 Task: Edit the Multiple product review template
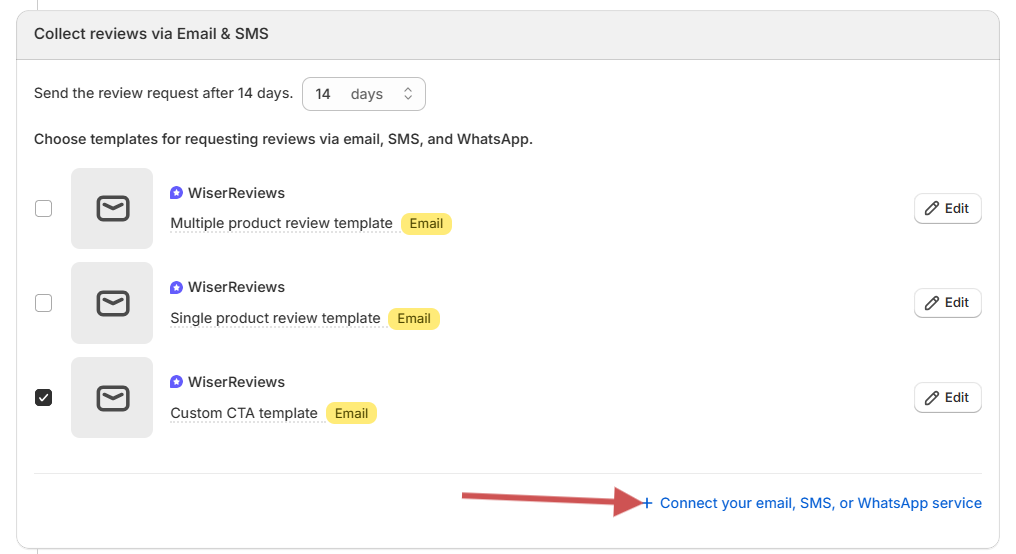click(x=947, y=209)
